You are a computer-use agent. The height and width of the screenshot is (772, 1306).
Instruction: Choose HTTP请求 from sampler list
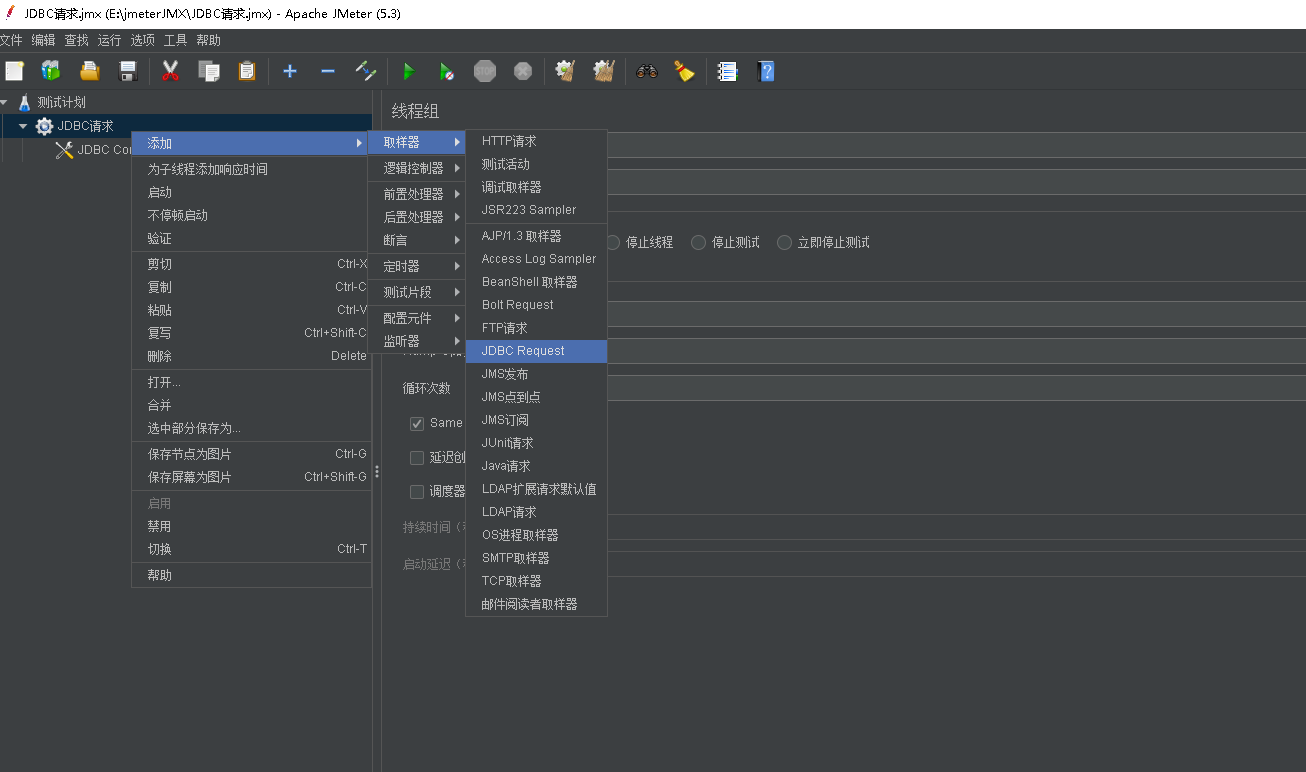coord(536,141)
